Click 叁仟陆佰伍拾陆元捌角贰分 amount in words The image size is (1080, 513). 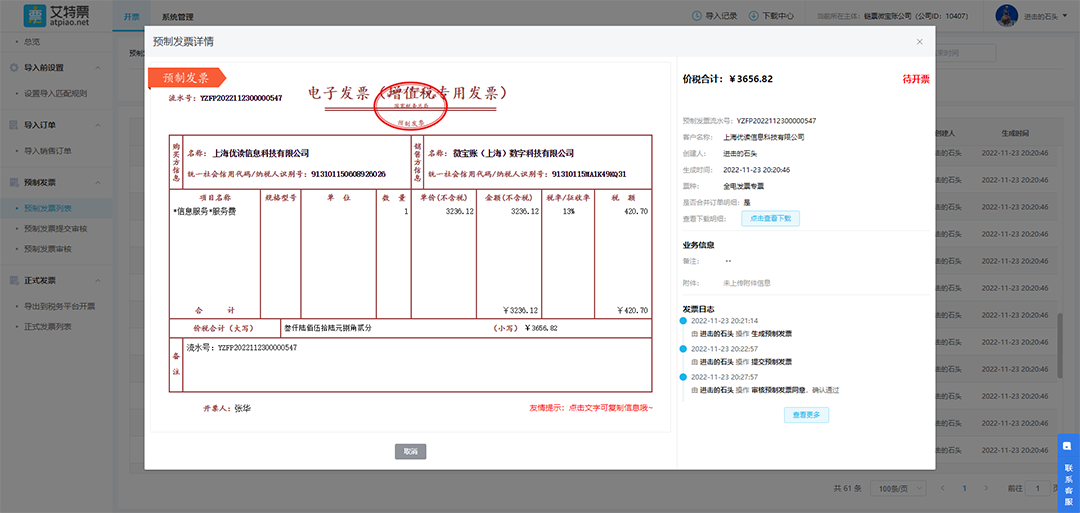coord(329,328)
